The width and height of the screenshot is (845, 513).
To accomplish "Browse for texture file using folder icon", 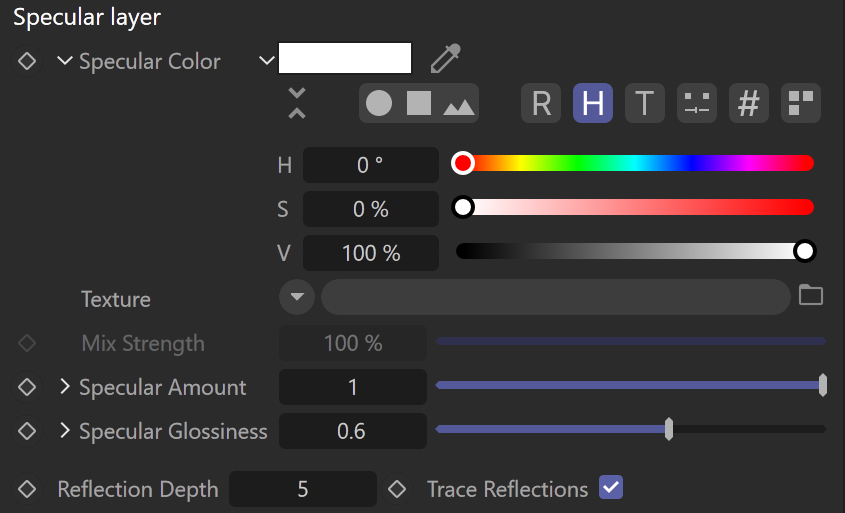I will pos(811,295).
